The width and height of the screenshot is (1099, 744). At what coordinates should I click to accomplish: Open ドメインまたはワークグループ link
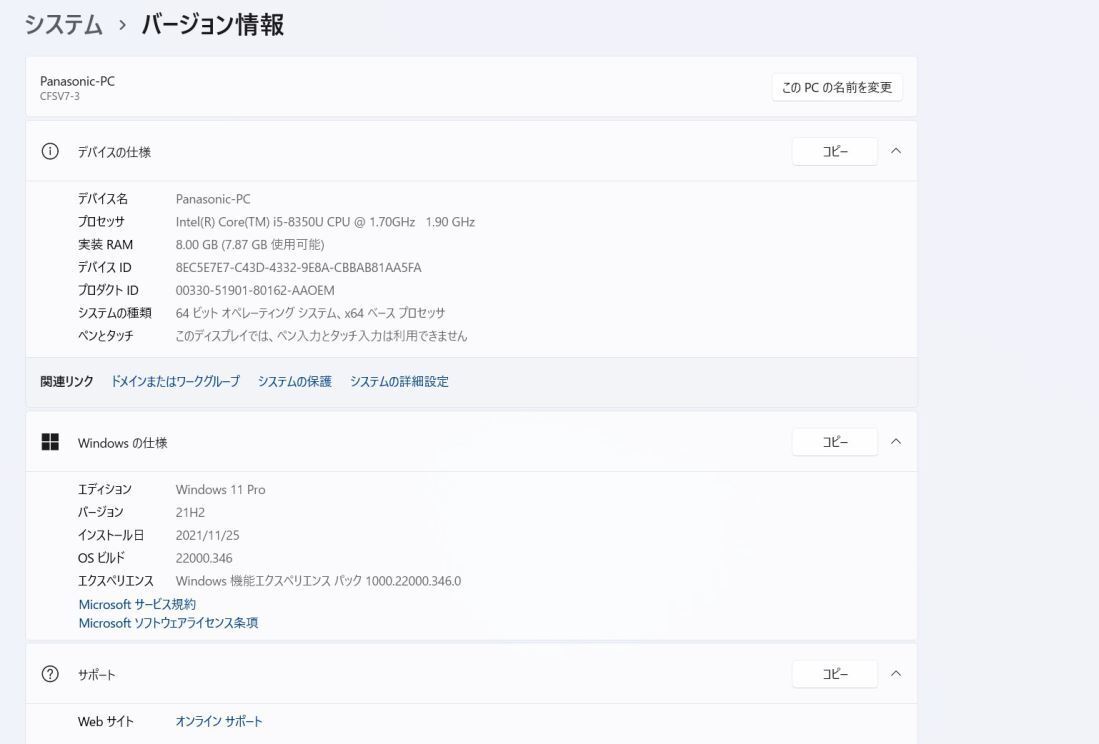click(175, 382)
